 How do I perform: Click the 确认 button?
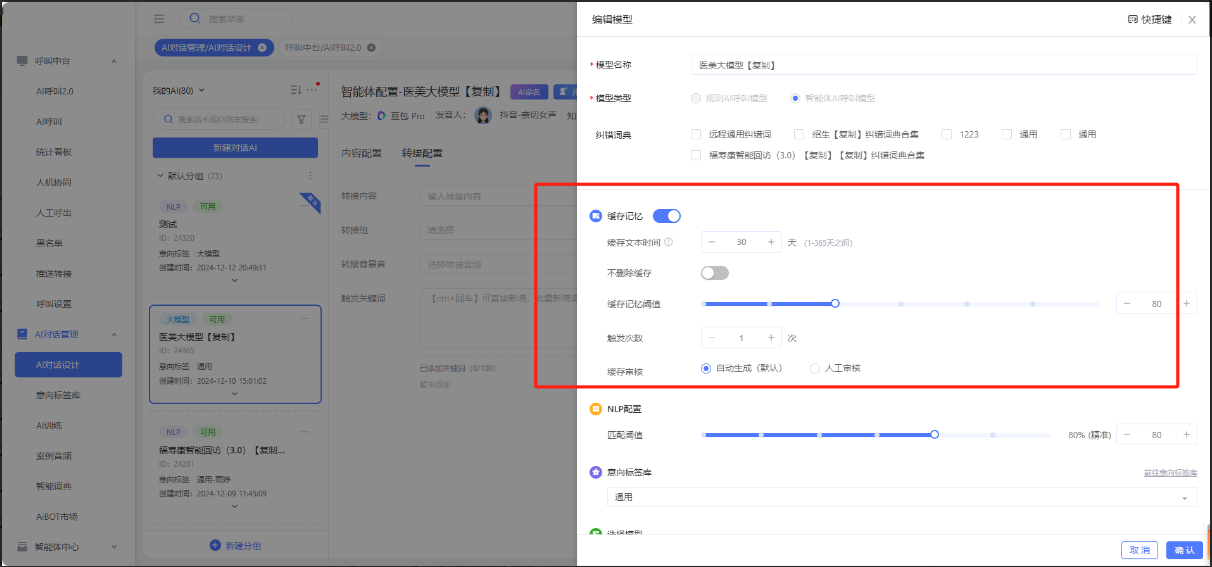click(1184, 549)
